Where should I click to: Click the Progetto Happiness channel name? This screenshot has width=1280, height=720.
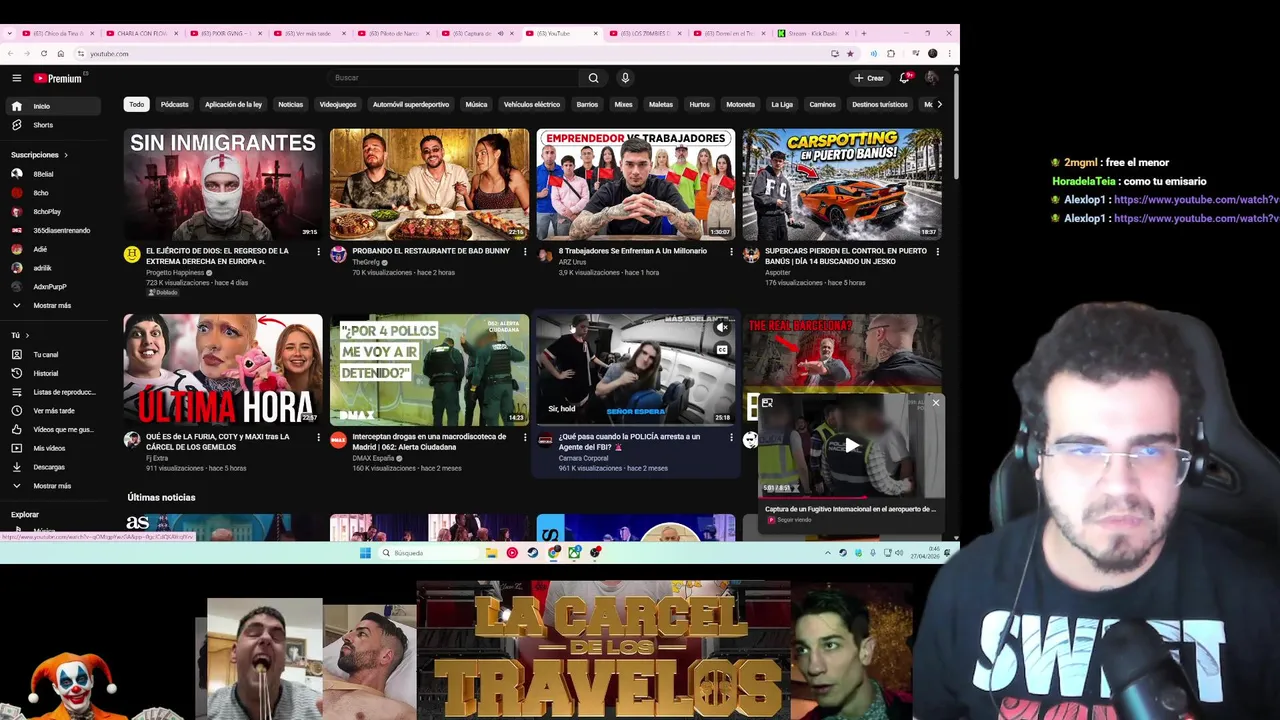[175, 273]
